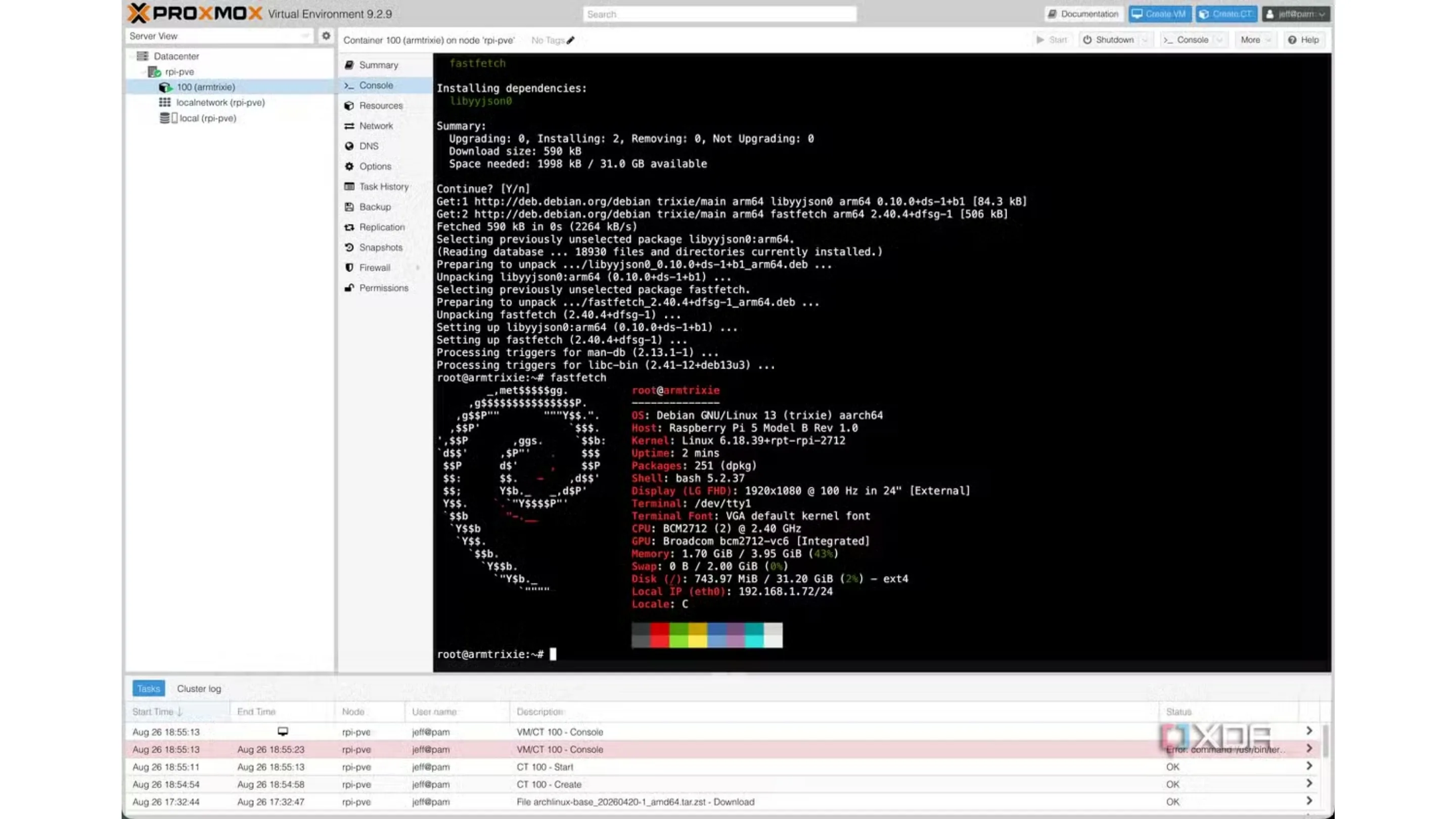Image resolution: width=1456 pixels, height=819 pixels.
Task: Click the Firewall shield icon
Action: click(349, 268)
